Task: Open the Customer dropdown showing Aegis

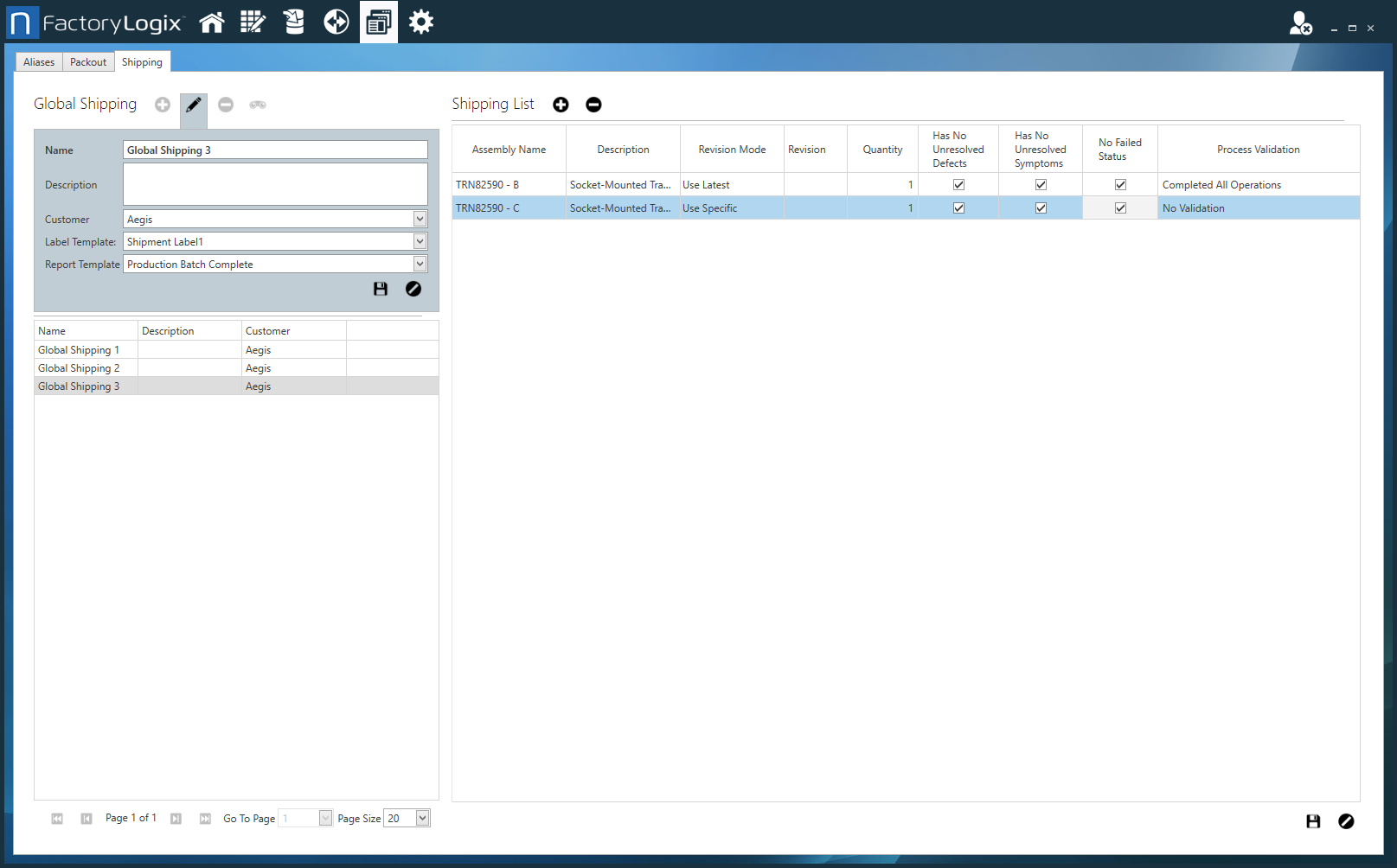Action: pyautogui.click(x=419, y=219)
